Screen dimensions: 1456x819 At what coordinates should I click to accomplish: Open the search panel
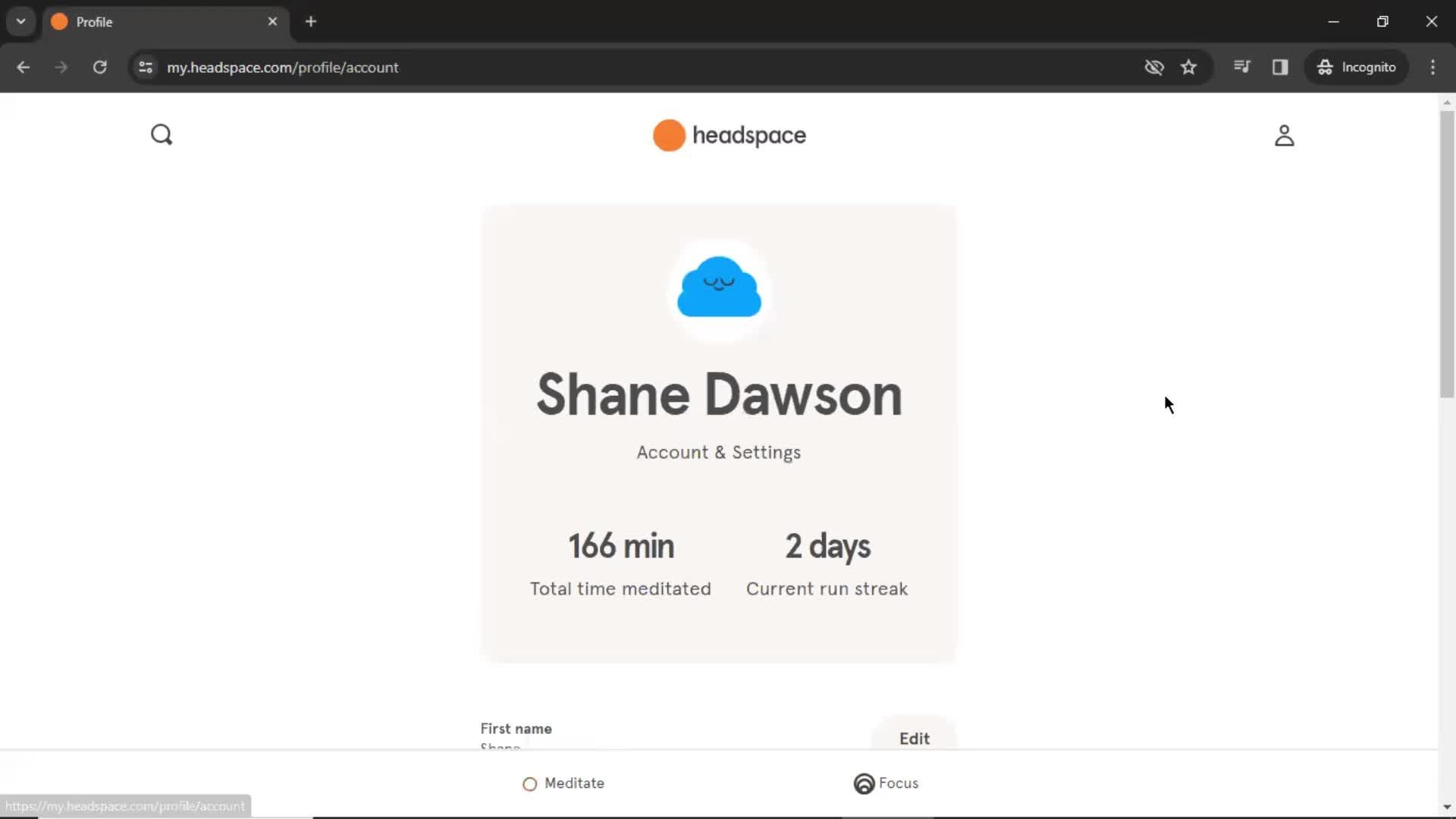(161, 135)
